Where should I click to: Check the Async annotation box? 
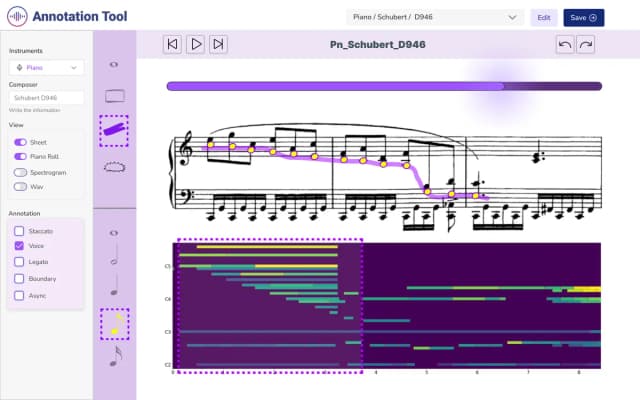pos(19,296)
